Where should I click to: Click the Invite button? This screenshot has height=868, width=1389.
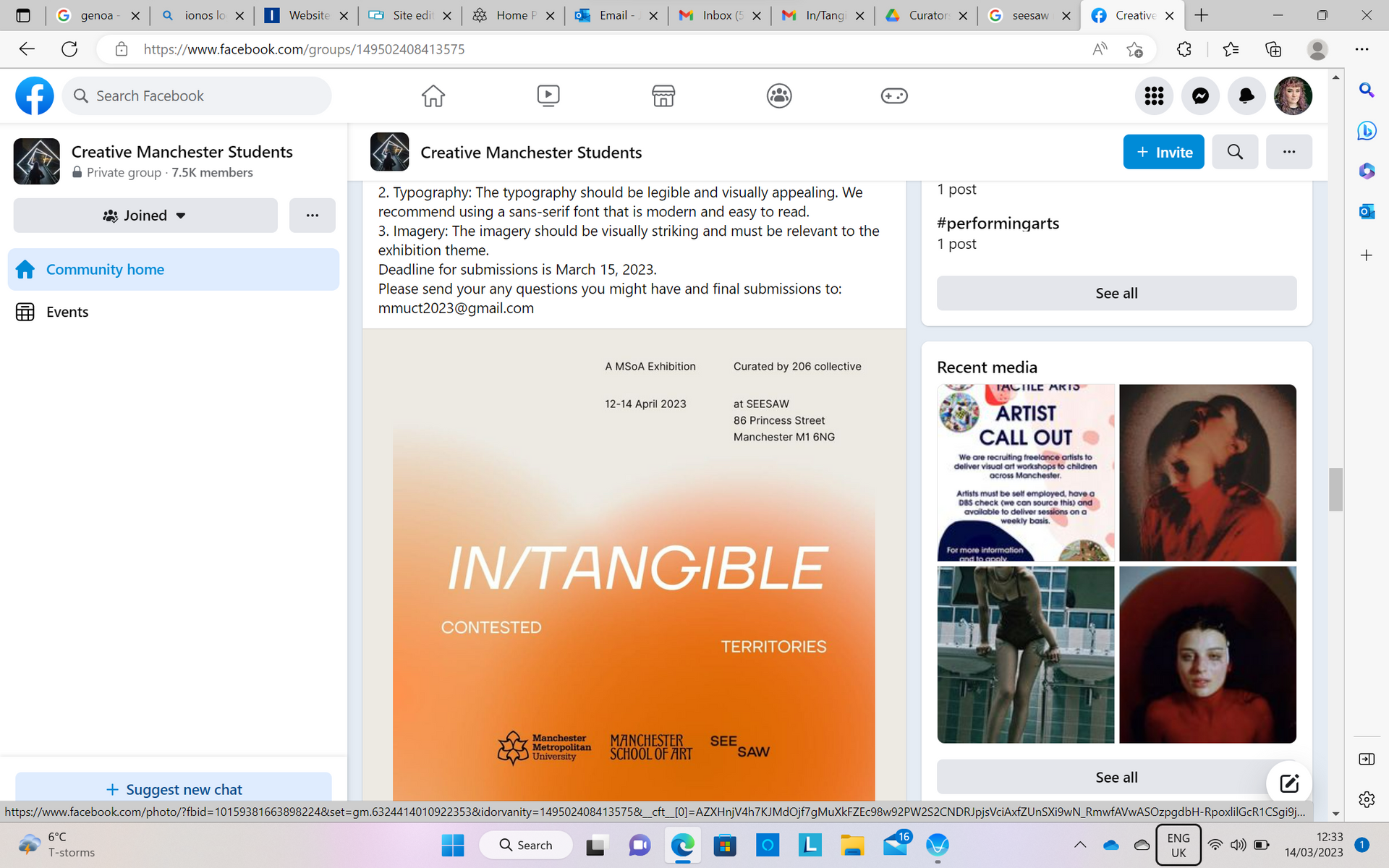pyautogui.click(x=1163, y=152)
